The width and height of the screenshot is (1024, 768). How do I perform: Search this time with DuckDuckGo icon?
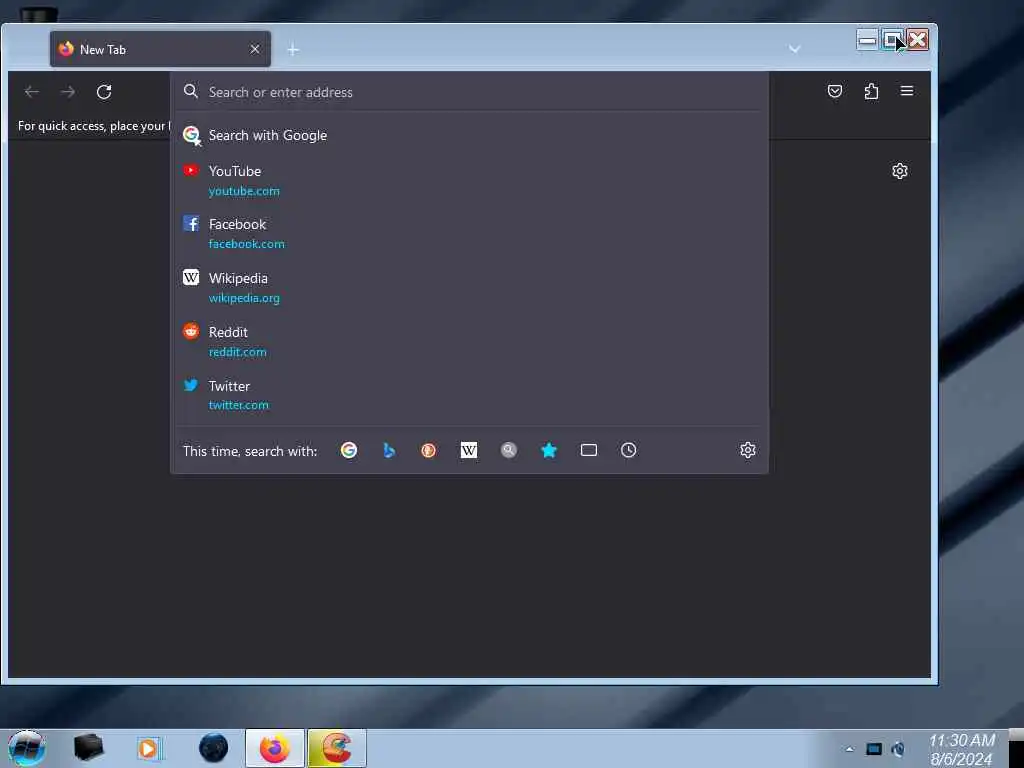click(428, 450)
